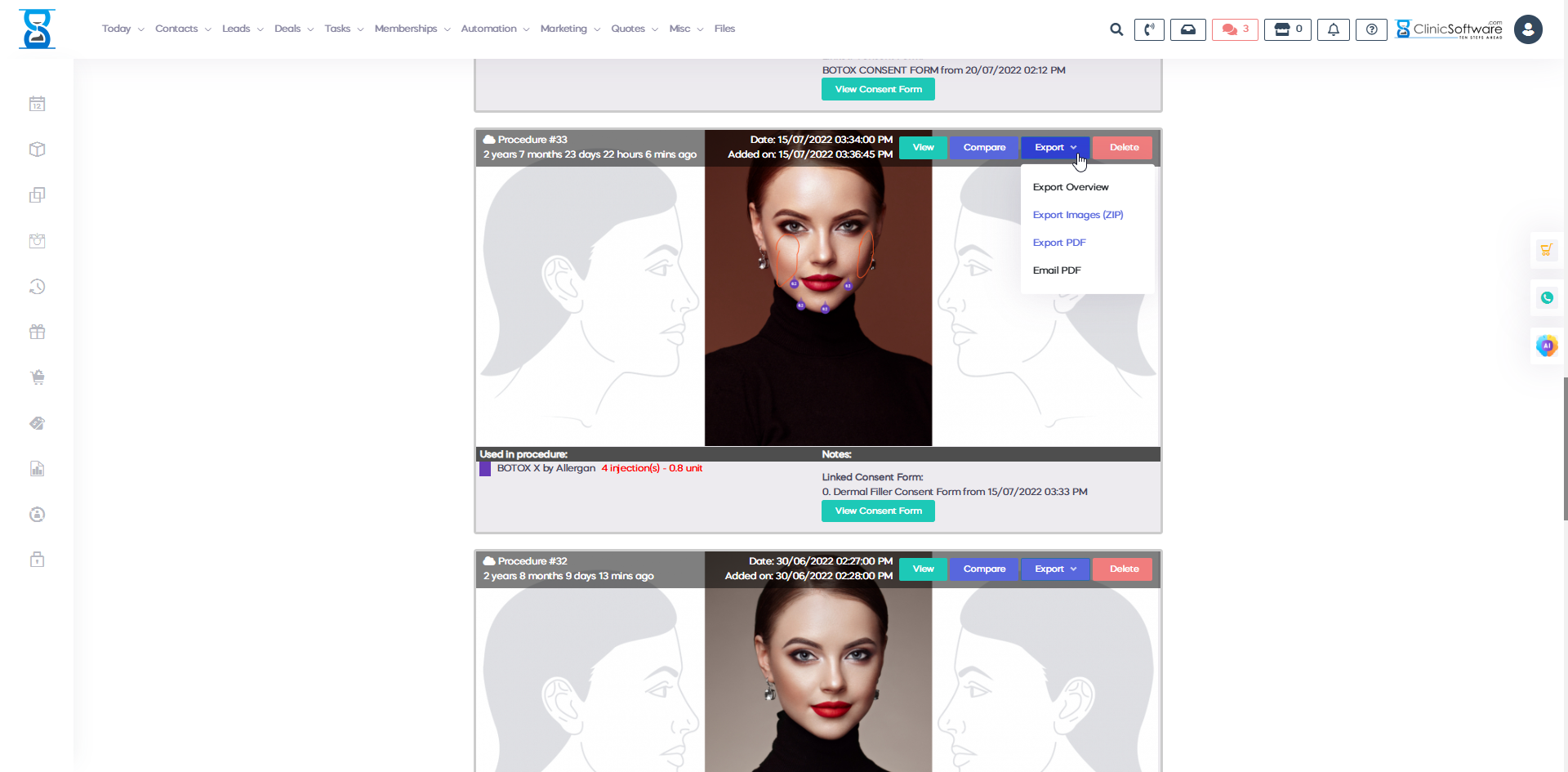Open the search icon in top bar
The image size is (1568, 772).
[1116, 29]
